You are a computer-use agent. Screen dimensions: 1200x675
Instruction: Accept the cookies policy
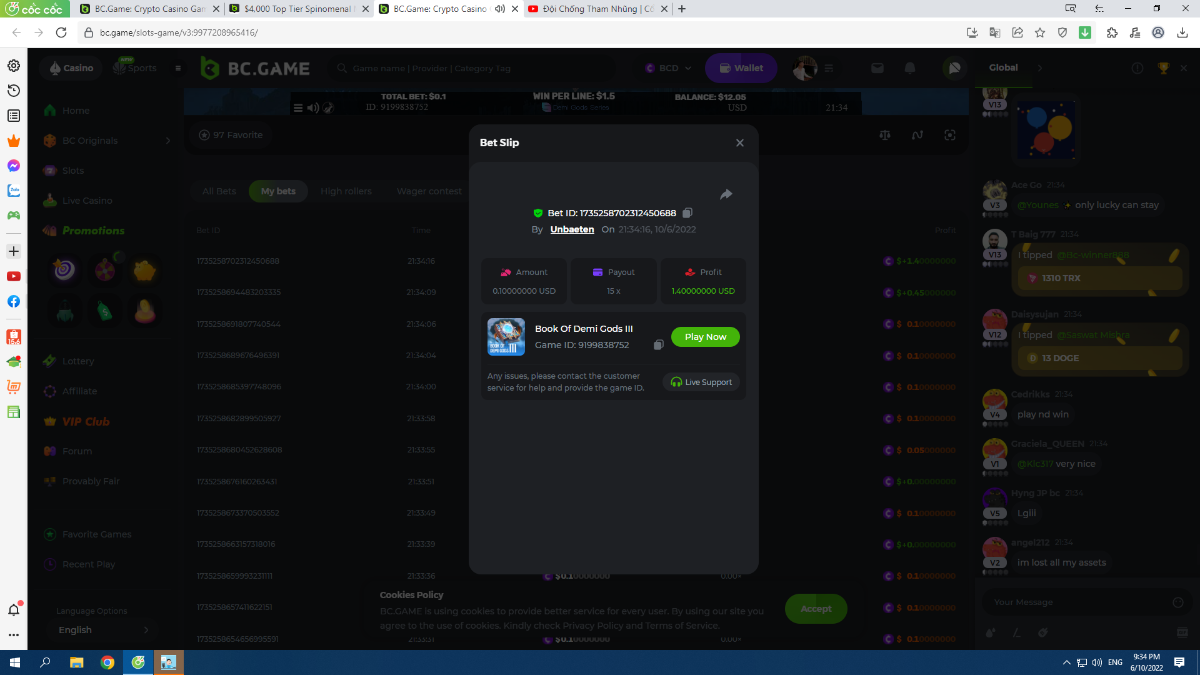[x=815, y=608]
